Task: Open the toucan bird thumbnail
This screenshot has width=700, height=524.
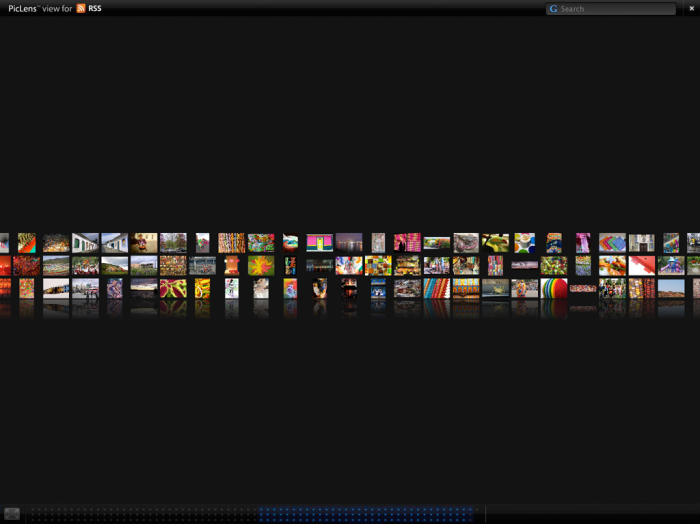Action: (495, 243)
